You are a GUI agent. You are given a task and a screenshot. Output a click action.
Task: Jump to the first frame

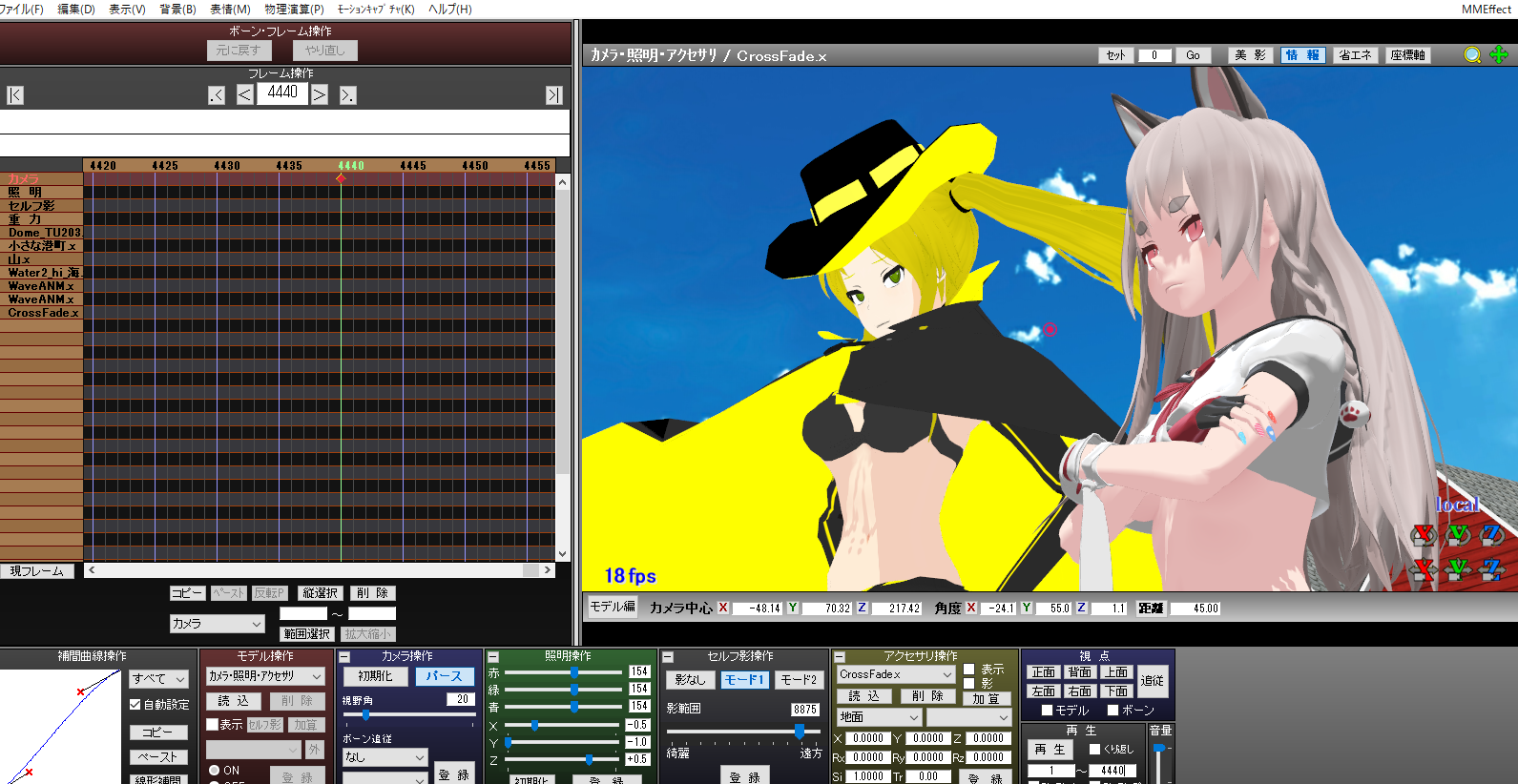click(x=15, y=95)
